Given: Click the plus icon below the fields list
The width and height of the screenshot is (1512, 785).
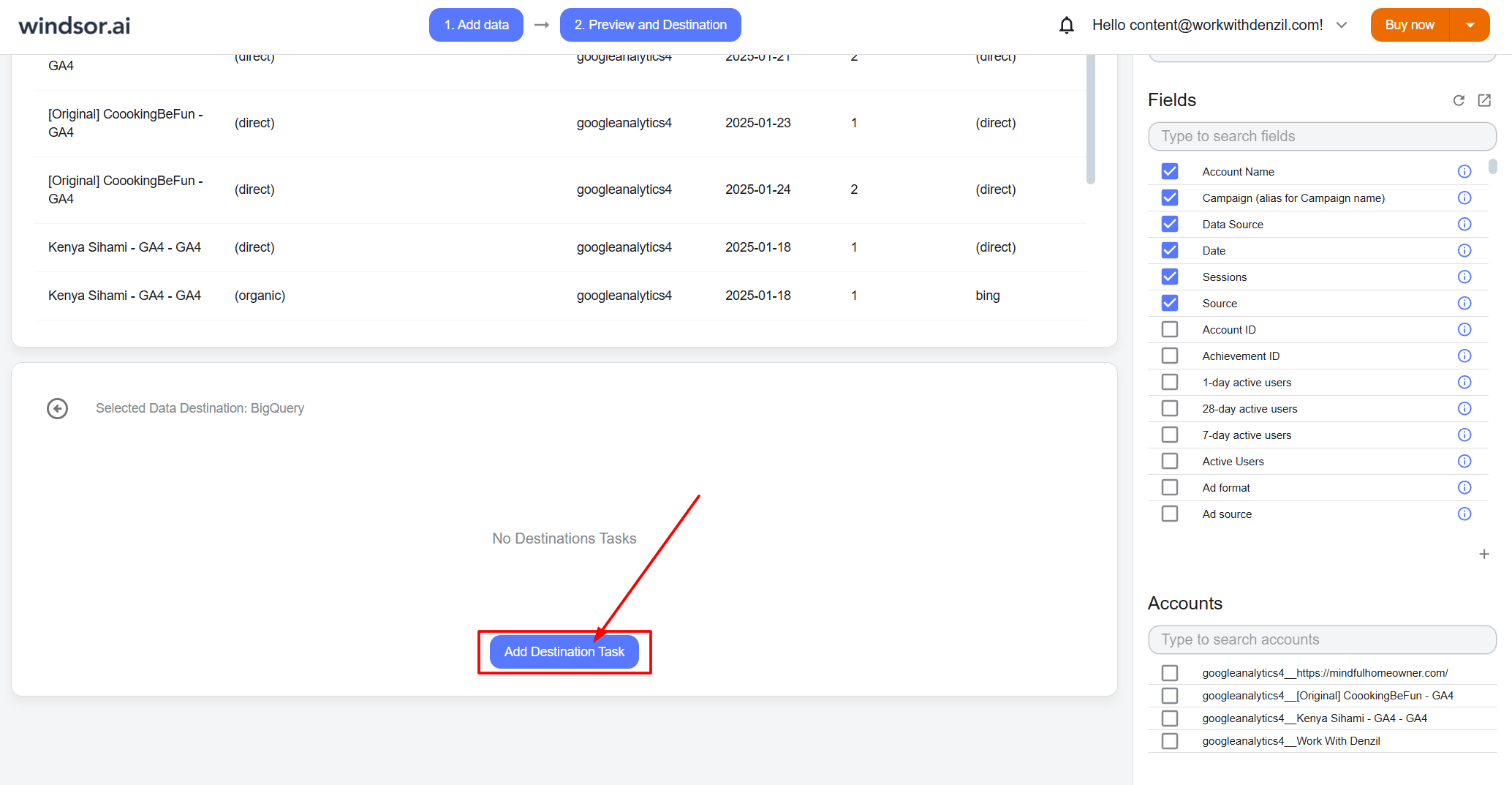Looking at the screenshot, I should click(x=1485, y=554).
